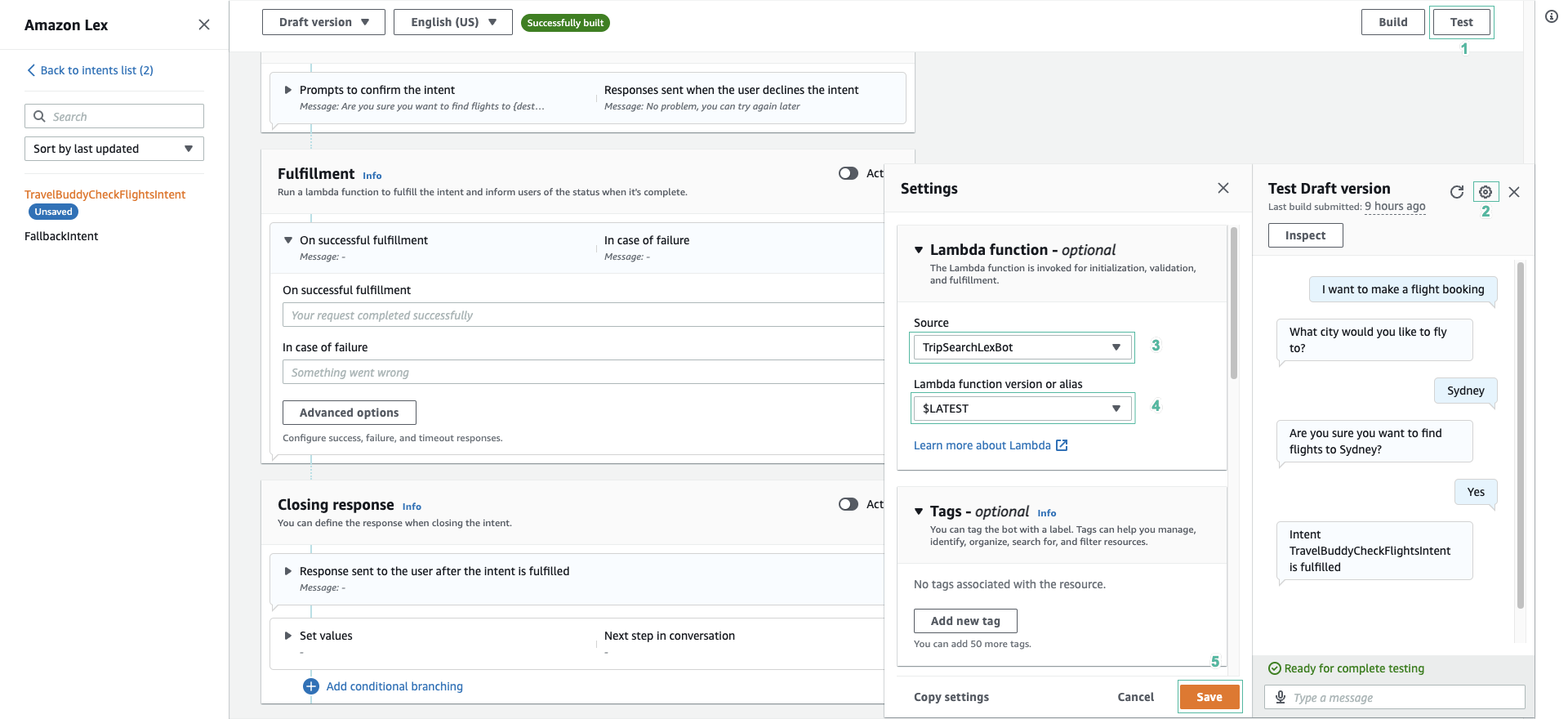Open the $LATEST version or alias dropdown
Screen dimensions: 1568x719
pyautogui.click(x=1022, y=409)
